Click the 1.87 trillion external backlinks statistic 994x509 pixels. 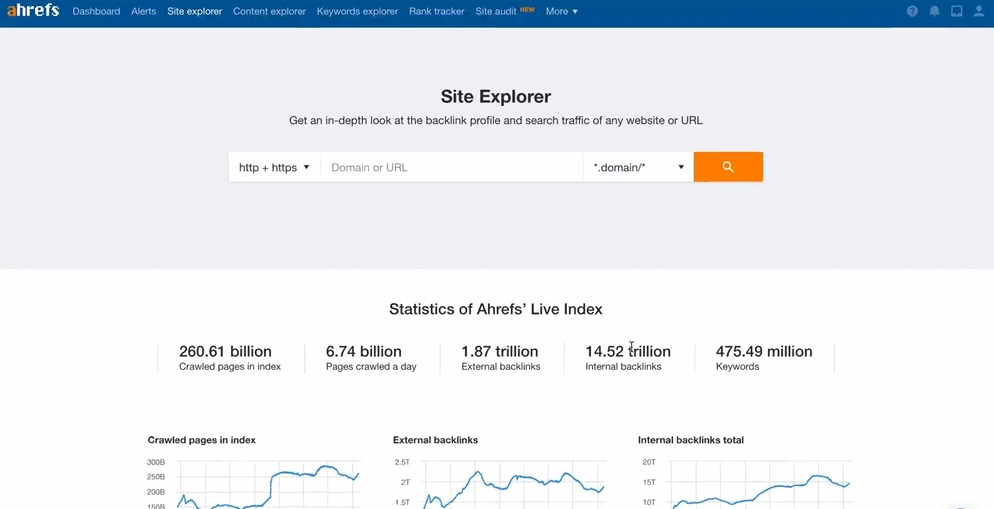click(x=501, y=358)
